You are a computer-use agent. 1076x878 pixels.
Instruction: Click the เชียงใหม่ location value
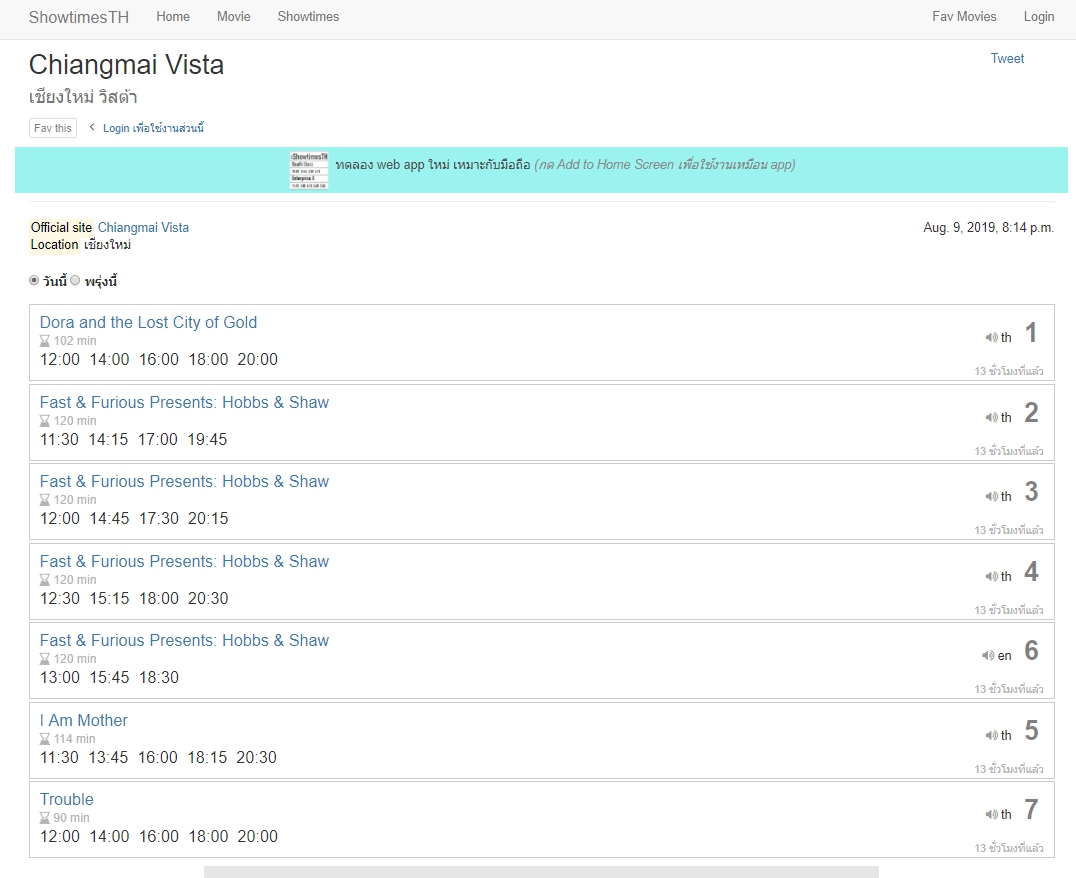(x=108, y=244)
